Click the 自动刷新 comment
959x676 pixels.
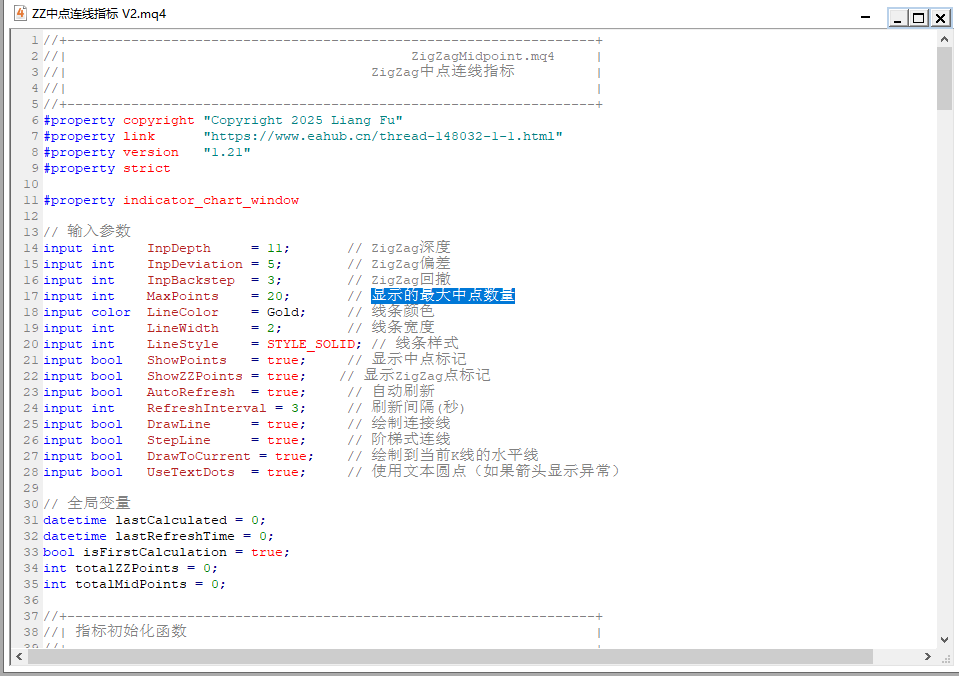pos(402,391)
